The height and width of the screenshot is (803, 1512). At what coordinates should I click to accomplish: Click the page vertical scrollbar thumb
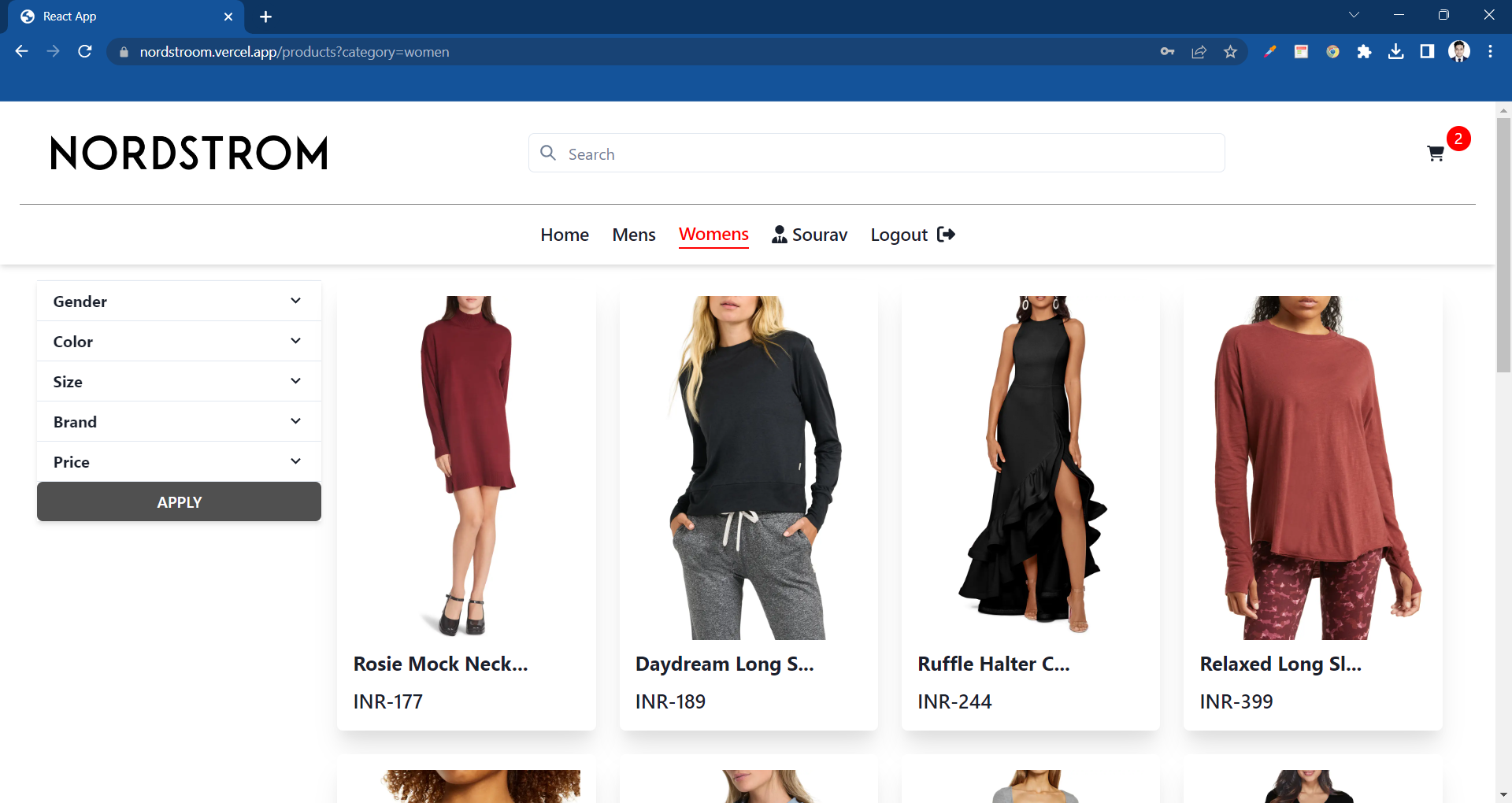(1503, 244)
